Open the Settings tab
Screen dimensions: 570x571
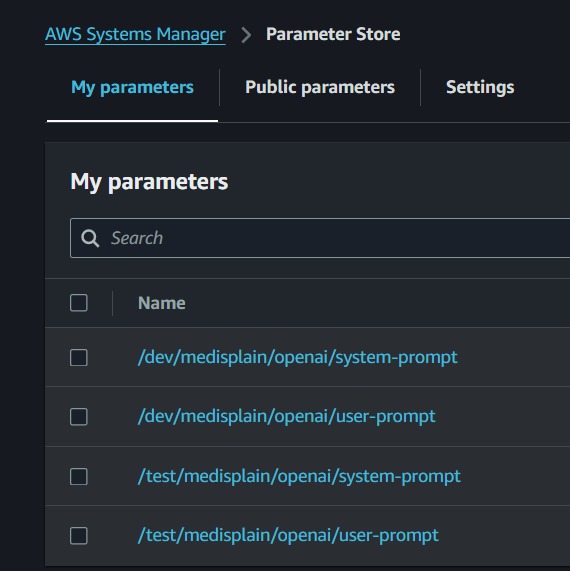tap(480, 87)
